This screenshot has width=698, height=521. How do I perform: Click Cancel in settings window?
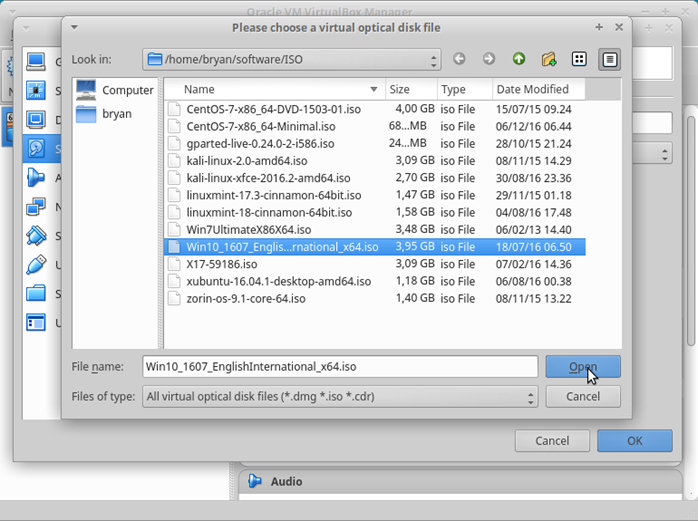[552, 441]
